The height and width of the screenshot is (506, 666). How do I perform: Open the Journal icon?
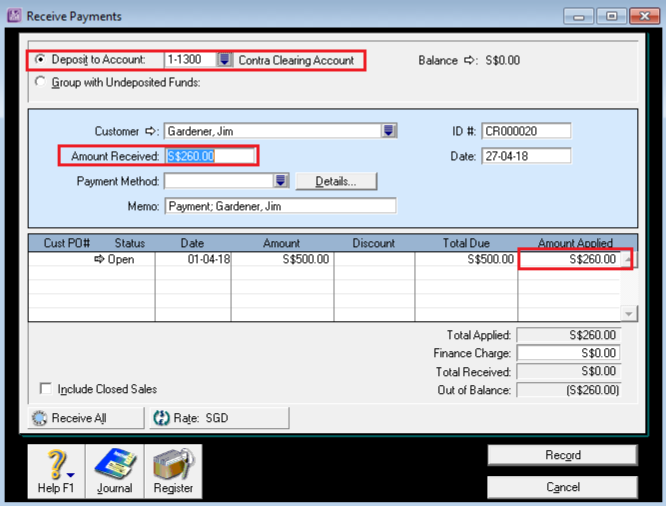[115, 471]
